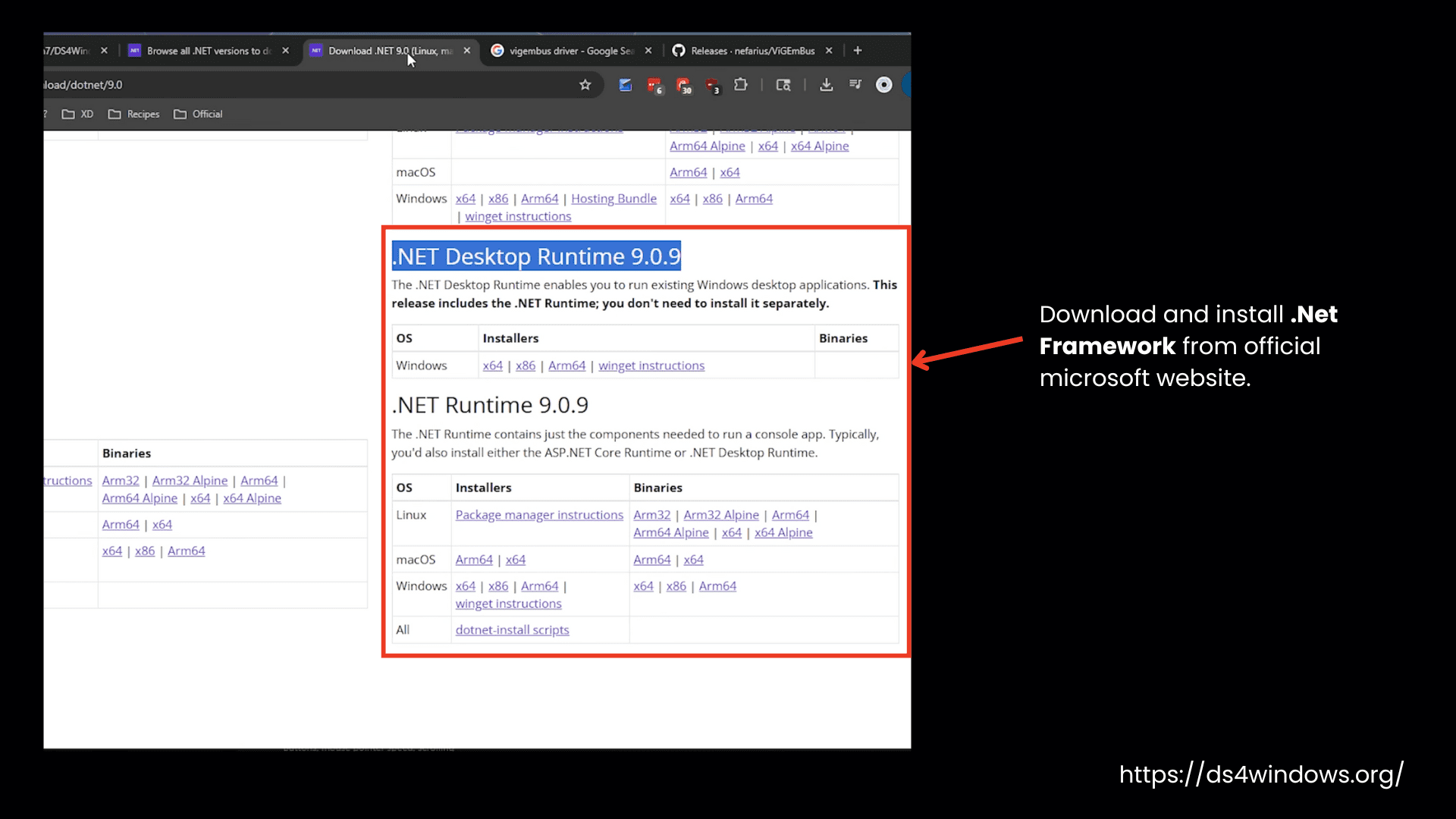The image size is (1456, 819).
Task: Click the https://ds4windows.org/ text
Action: tap(1261, 774)
